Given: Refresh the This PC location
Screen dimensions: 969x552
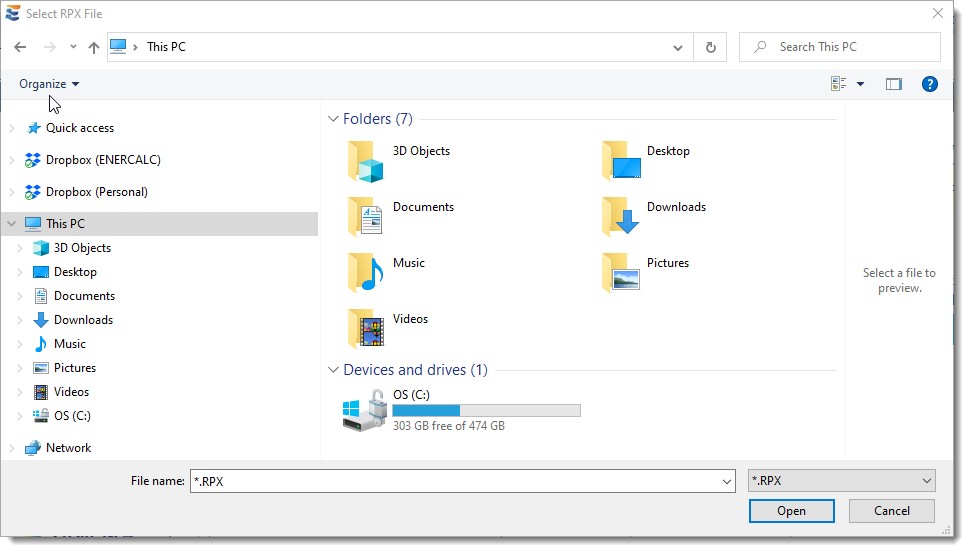Looking at the screenshot, I should (x=710, y=47).
